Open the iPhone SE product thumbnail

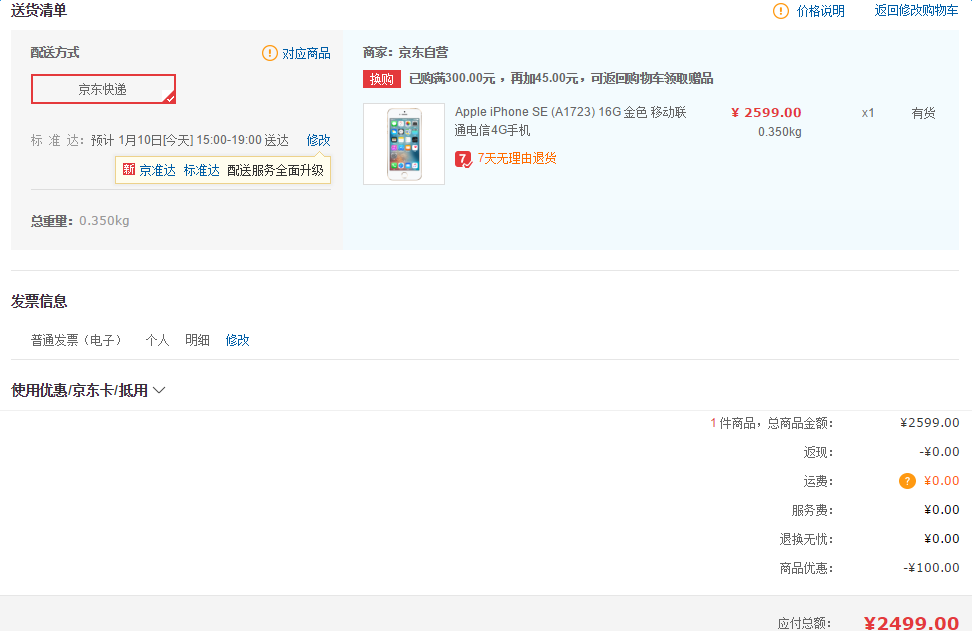tap(404, 144)
